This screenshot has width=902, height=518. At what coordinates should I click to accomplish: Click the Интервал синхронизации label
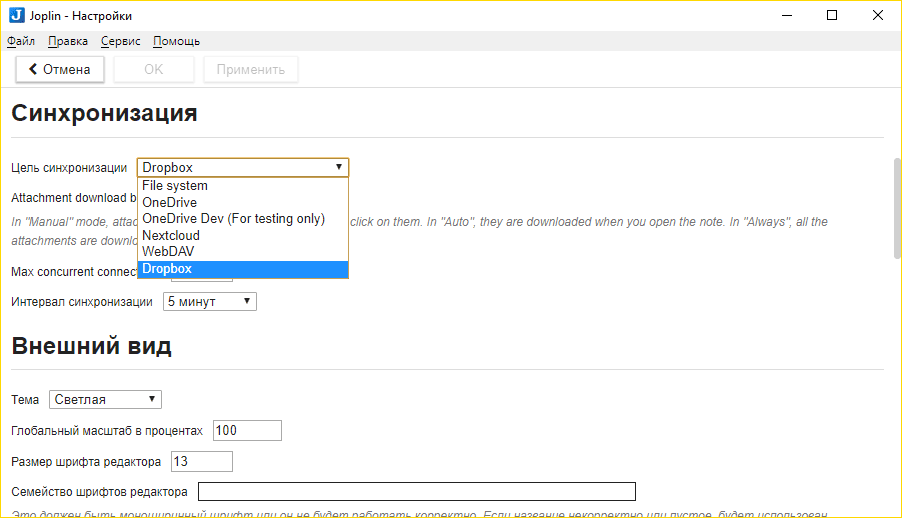tap(82, 302)
